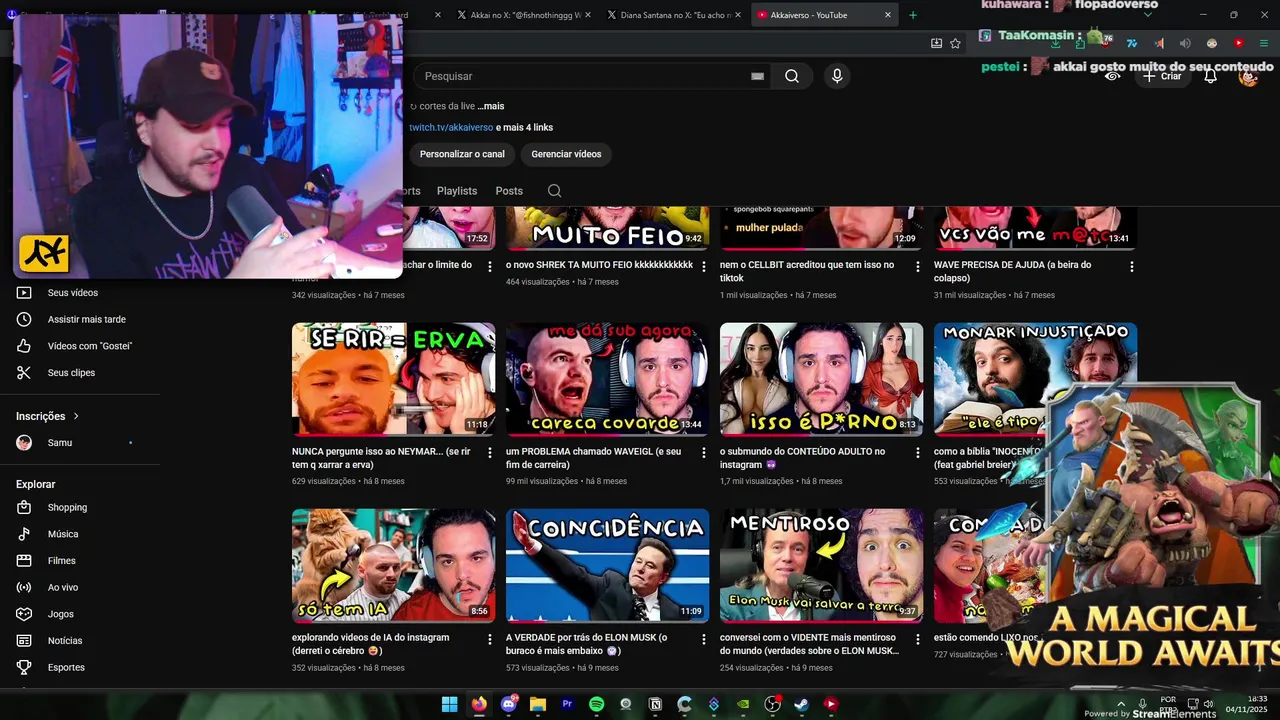Image resolution: width=1280 pixels, height=720 pixels.
Task: Open Spotify from the taskbar
Action: pyautogui.click(x=596, y=704)
